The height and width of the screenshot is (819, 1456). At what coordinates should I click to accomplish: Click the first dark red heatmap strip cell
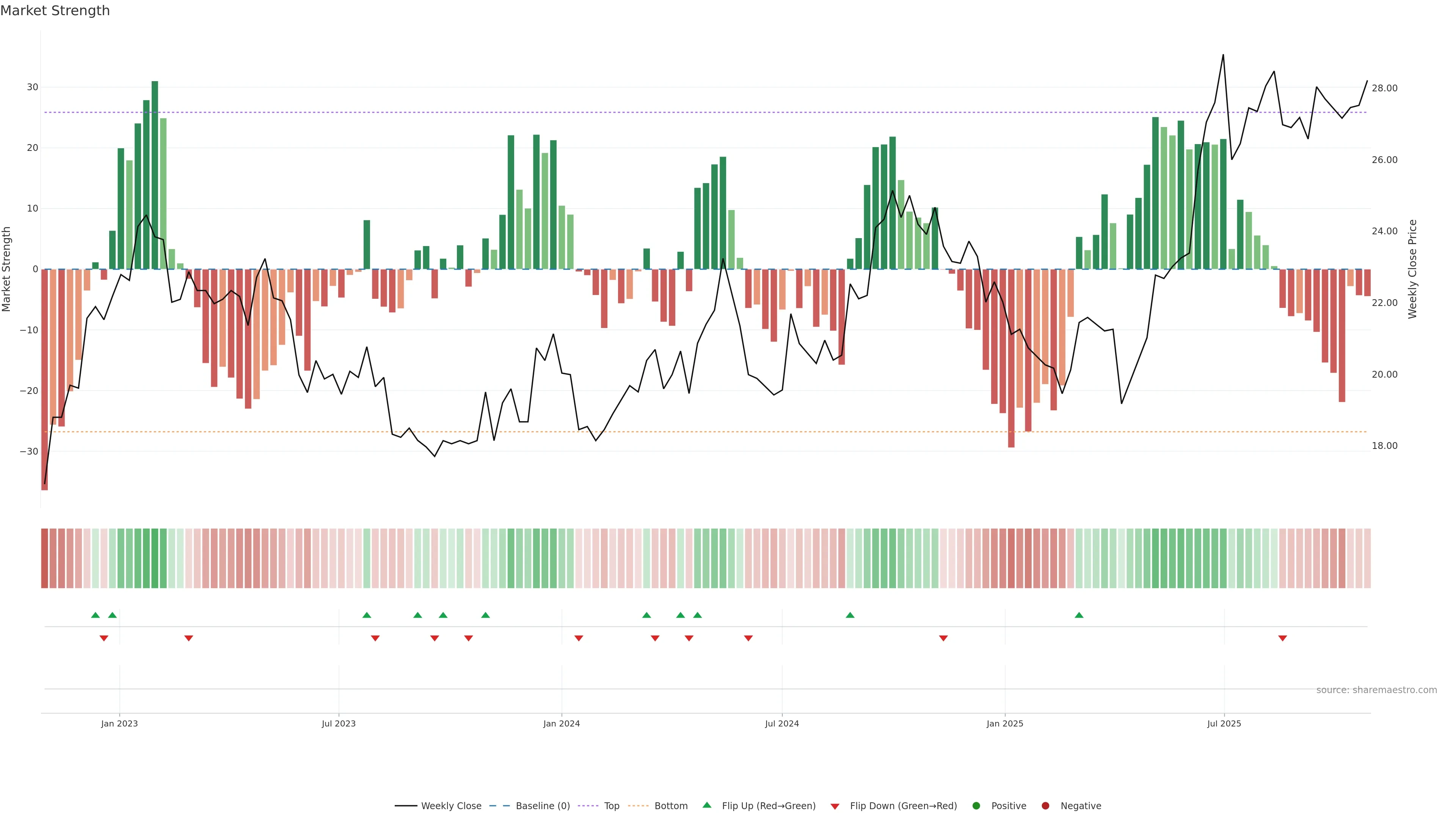45,558
